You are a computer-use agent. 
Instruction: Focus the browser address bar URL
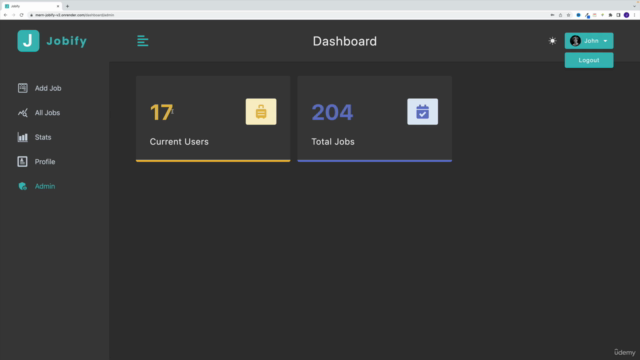[x=74, y=15]
